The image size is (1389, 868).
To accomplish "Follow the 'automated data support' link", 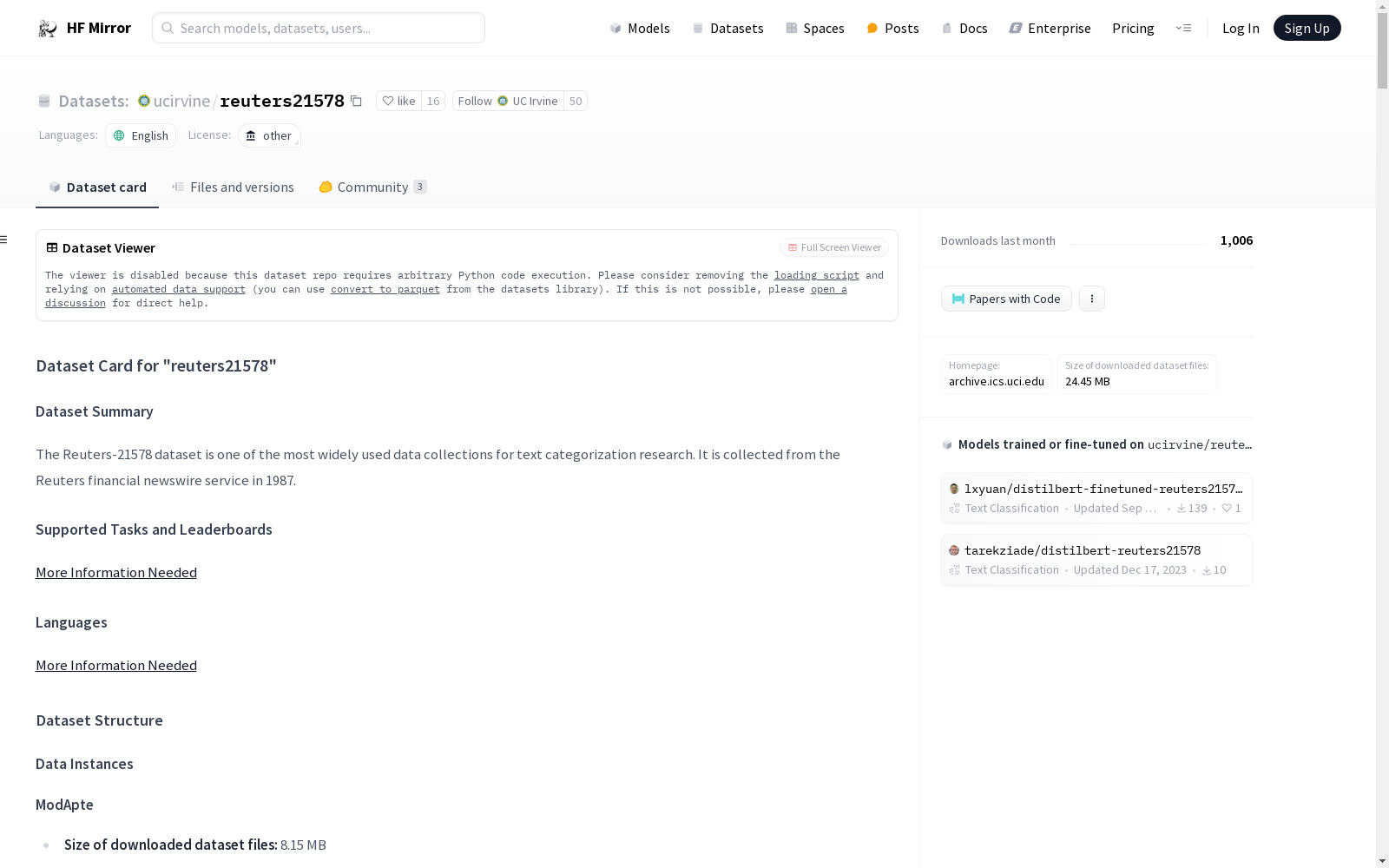I will (179, 289).
